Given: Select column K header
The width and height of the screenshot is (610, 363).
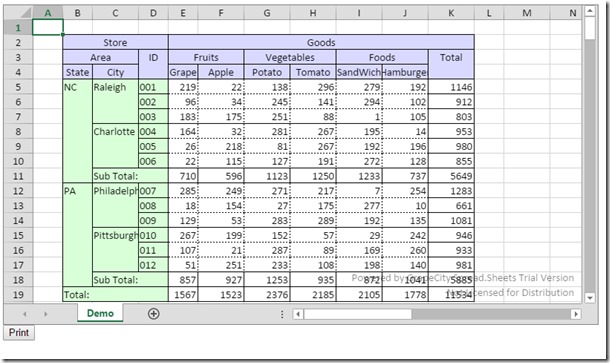Looking at the screenshot, I should 451,13.
